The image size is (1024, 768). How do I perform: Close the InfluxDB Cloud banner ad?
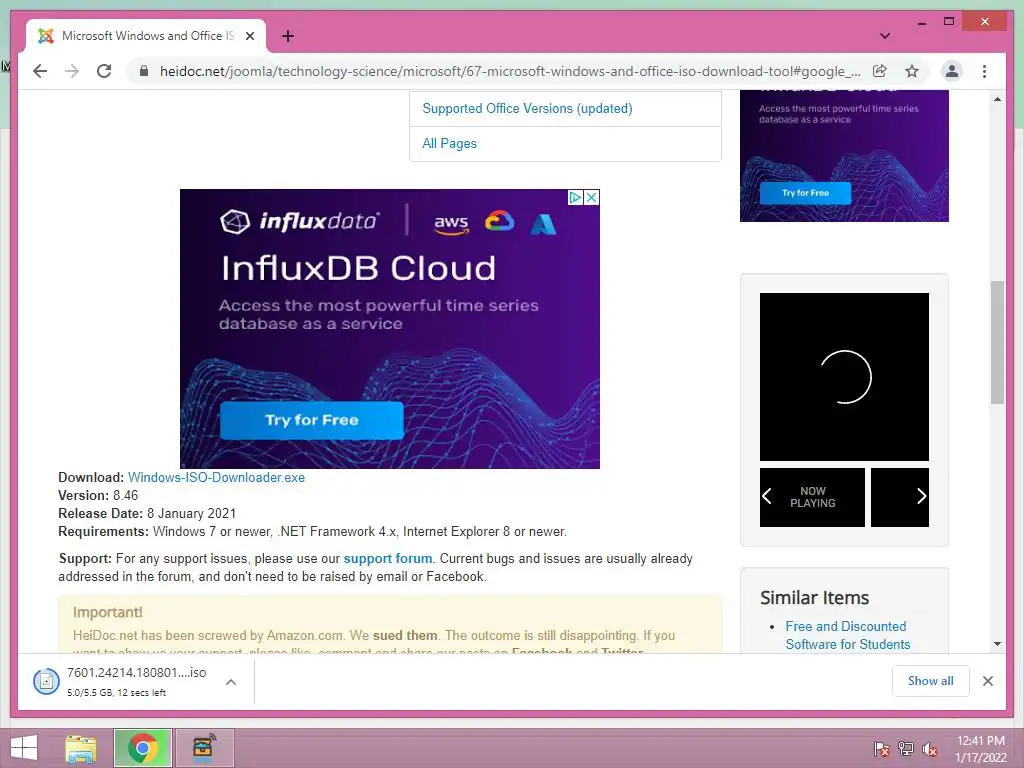(x=591, y=197)
